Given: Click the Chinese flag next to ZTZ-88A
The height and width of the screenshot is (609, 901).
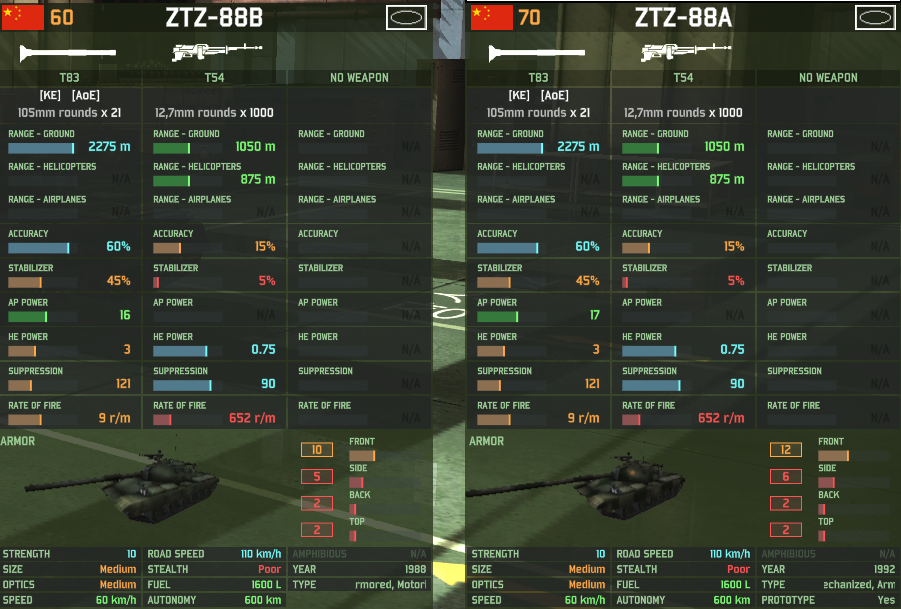Looking at the screenshot, I should pos(491,17).
